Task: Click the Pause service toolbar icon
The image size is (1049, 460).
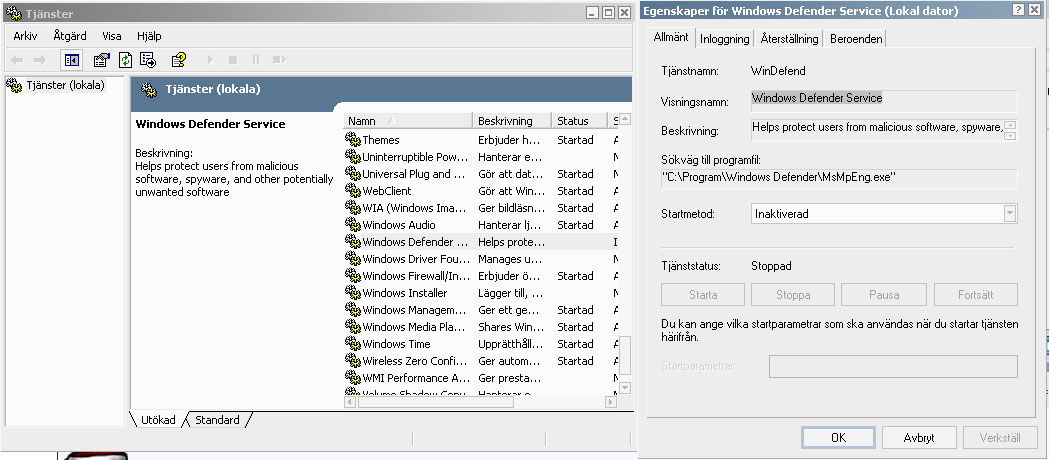Action: [256, 60]
